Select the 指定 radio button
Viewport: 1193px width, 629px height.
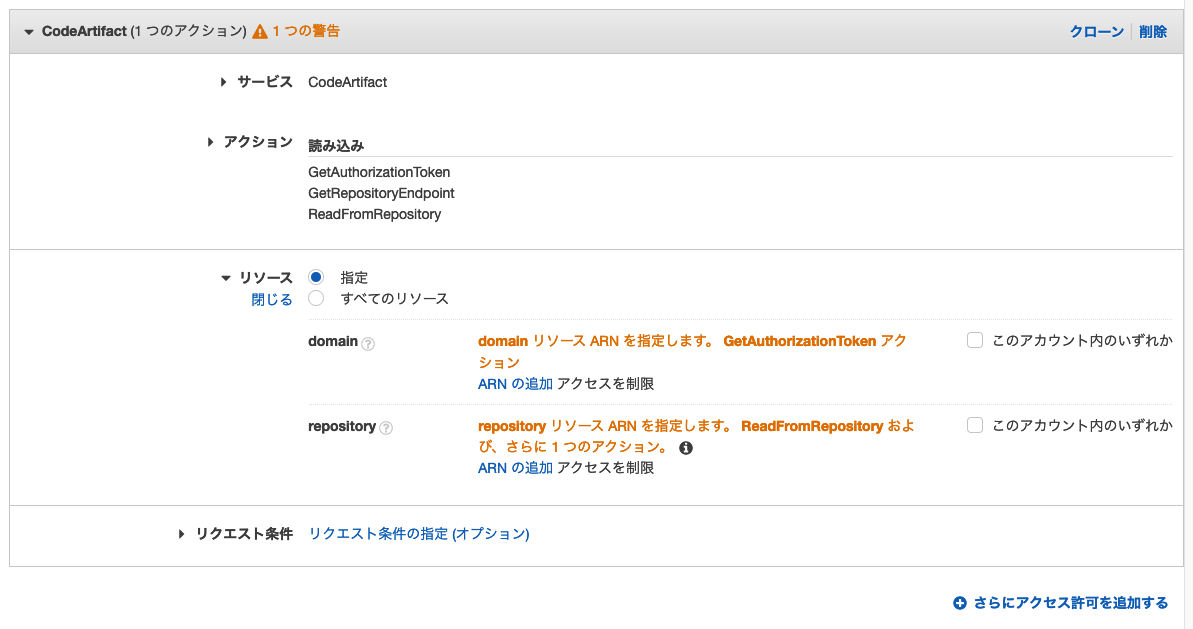click(x=316, y=277)
